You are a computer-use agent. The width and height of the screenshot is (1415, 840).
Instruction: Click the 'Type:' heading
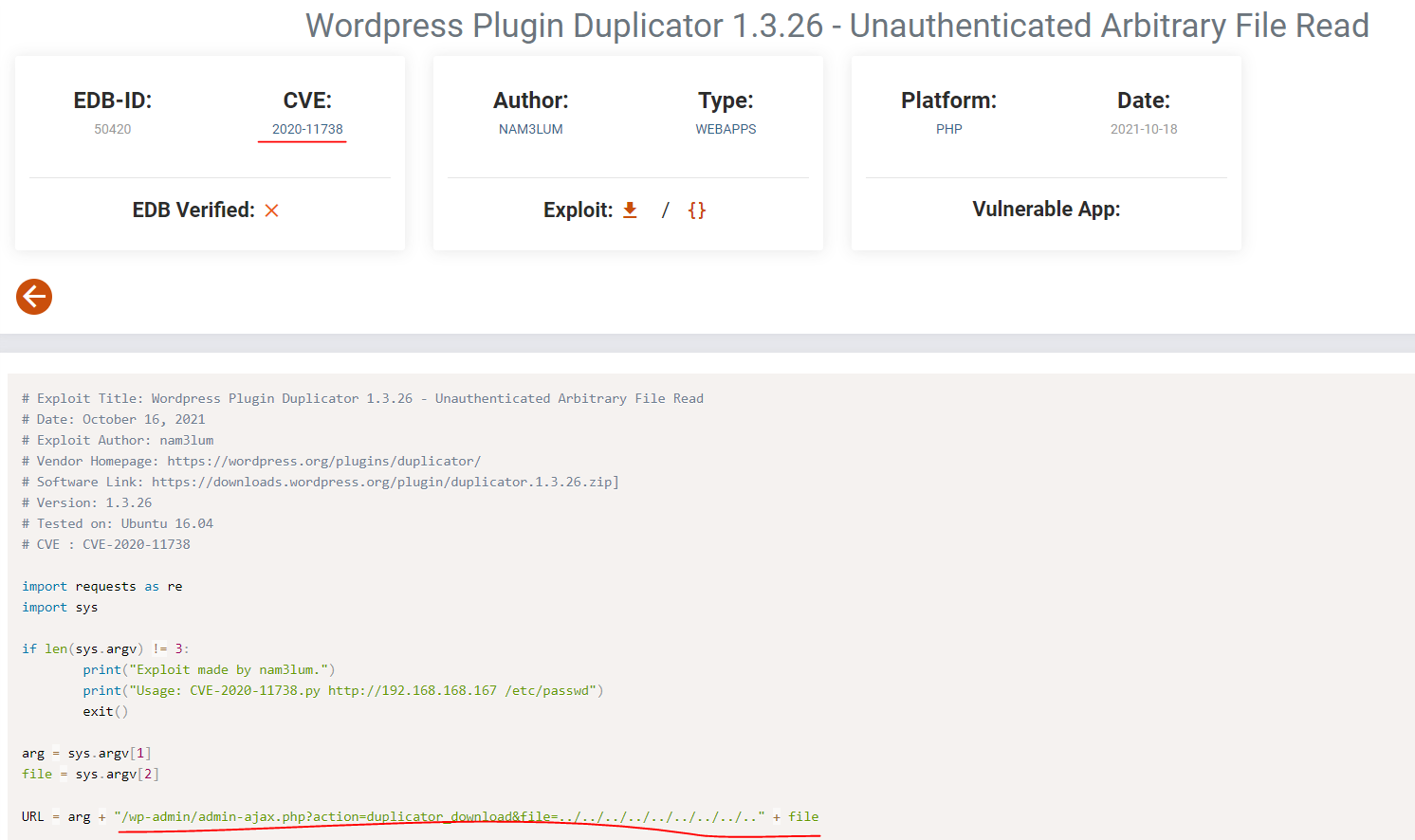726,100
